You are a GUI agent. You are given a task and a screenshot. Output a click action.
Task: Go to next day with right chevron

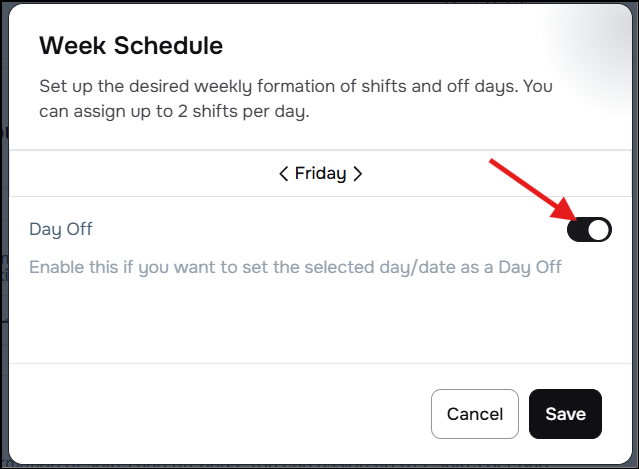(x=357, y=174)
